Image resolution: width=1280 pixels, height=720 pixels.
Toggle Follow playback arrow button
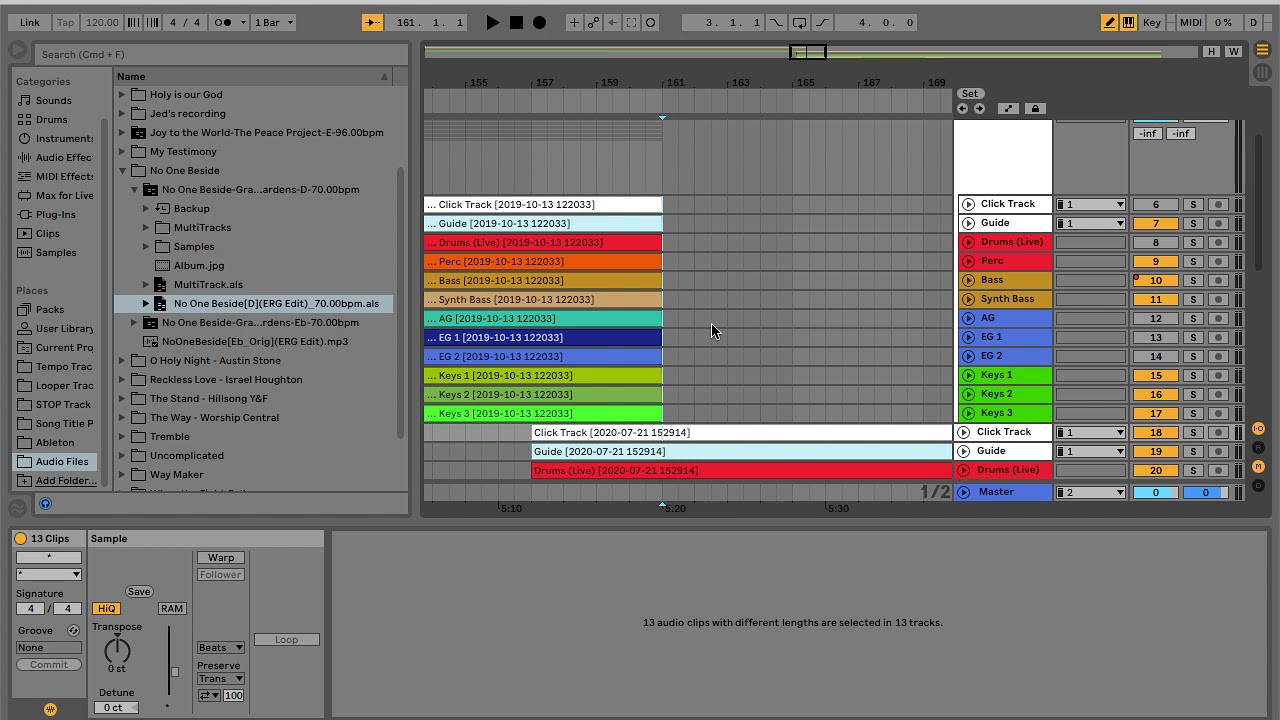click(372, 22)
